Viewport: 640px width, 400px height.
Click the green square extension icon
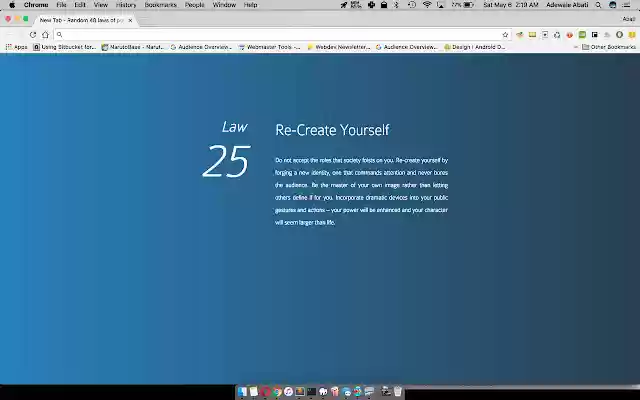(x=582, y=35)
